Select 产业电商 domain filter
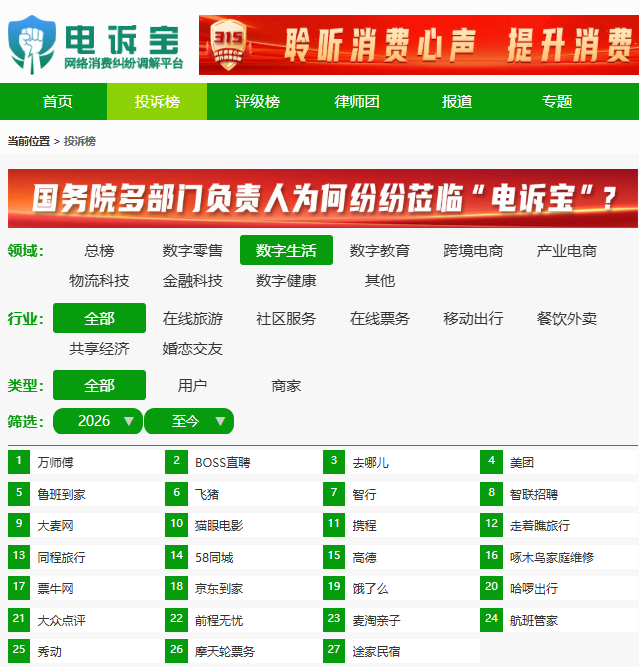Viewport: 639px width, 667px height. [566, 251]
